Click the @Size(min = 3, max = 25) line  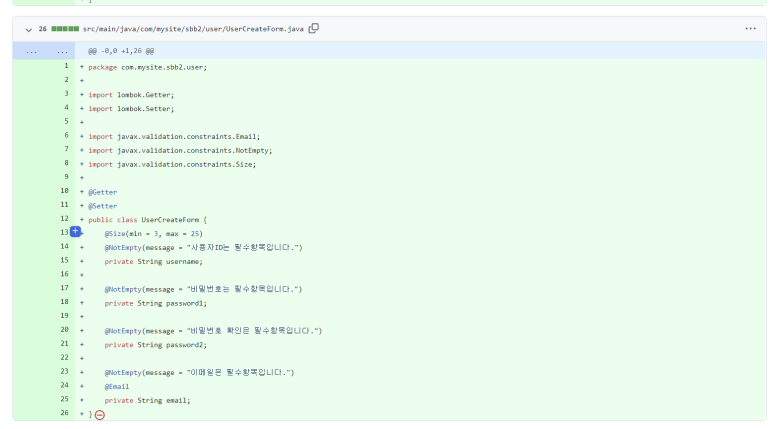tap(153, 234)
